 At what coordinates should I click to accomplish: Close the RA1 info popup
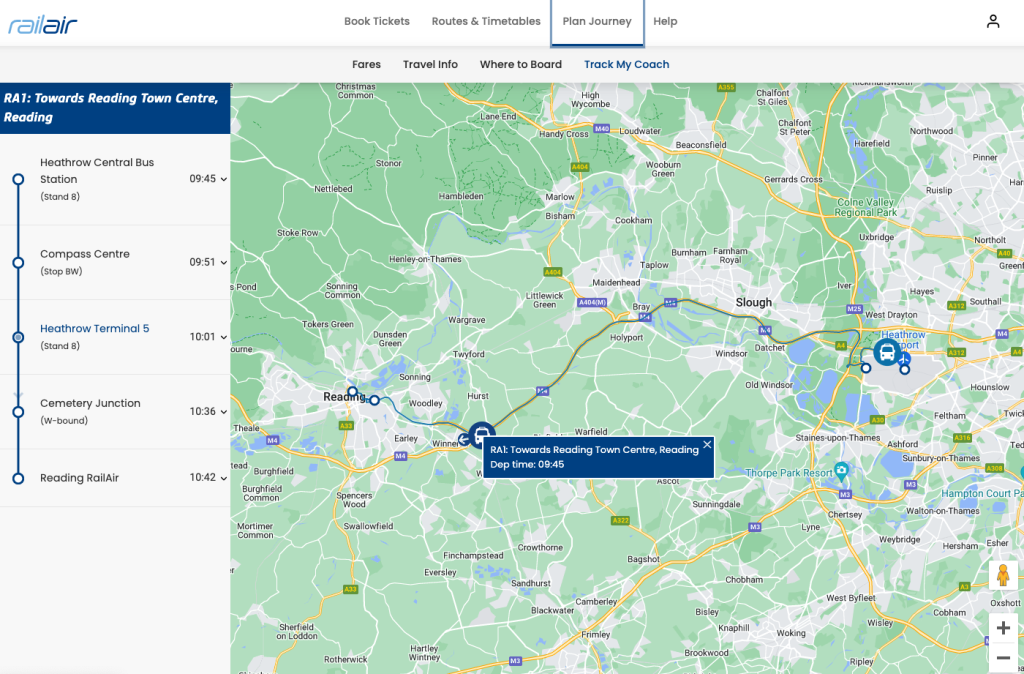[707, 444]
